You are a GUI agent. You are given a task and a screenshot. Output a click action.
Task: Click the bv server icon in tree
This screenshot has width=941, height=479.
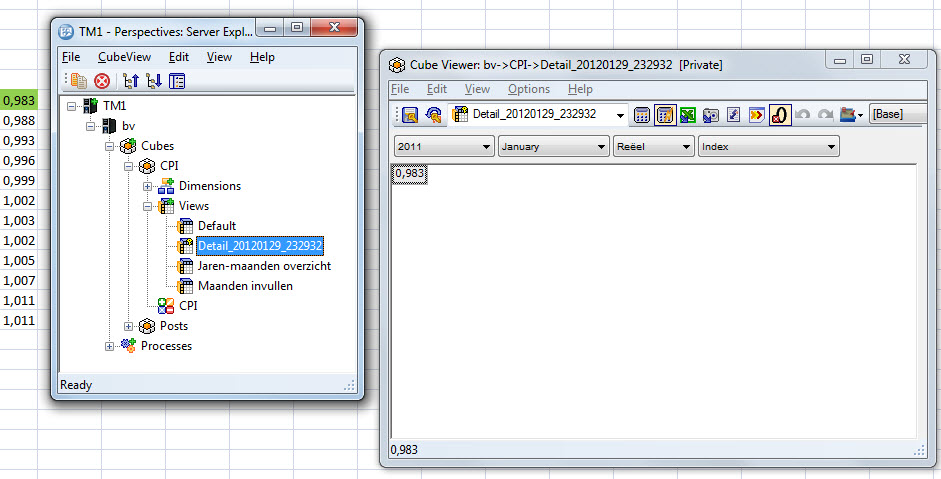109,126
